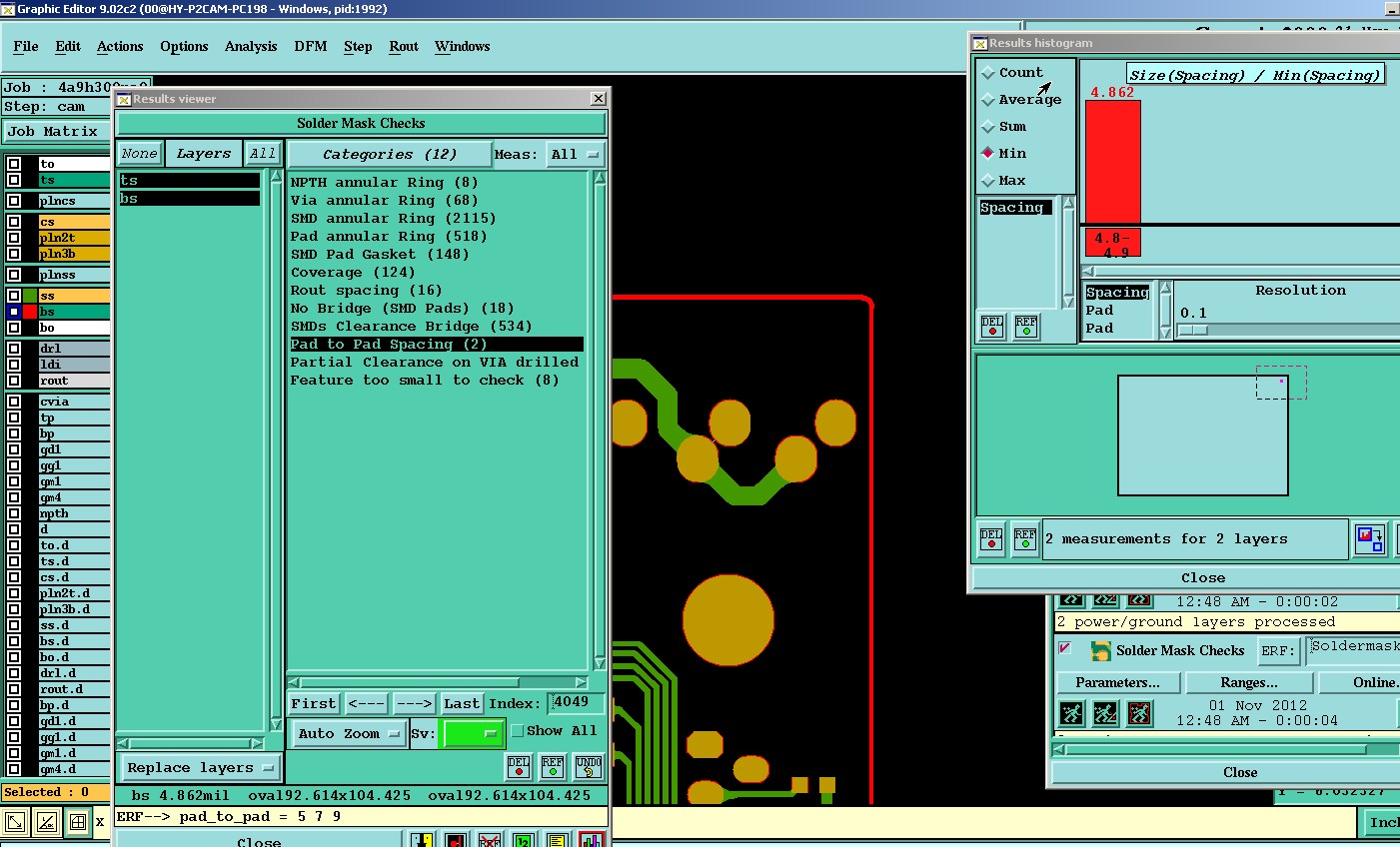Click the red-and-black icon beside crossed-out REF

pos(456,841)
